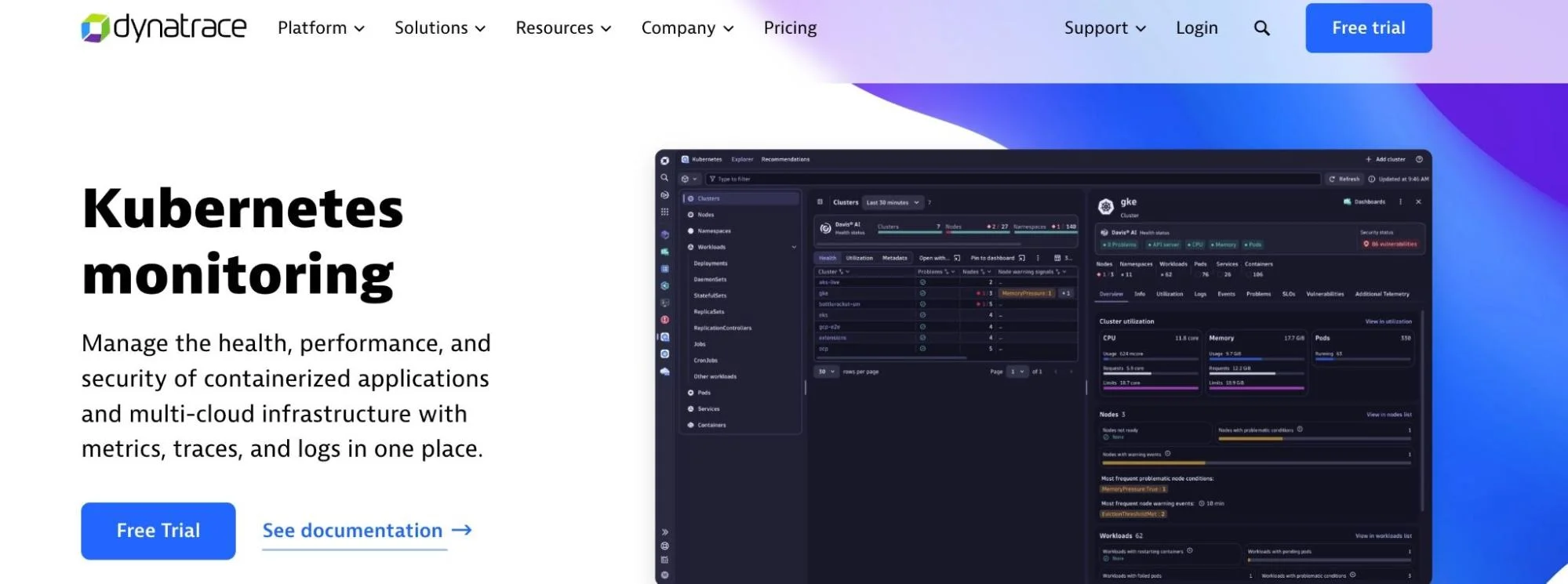The image size is (1568, 584).
Task: Click the Clusters panel list icon
Action: 820,202
